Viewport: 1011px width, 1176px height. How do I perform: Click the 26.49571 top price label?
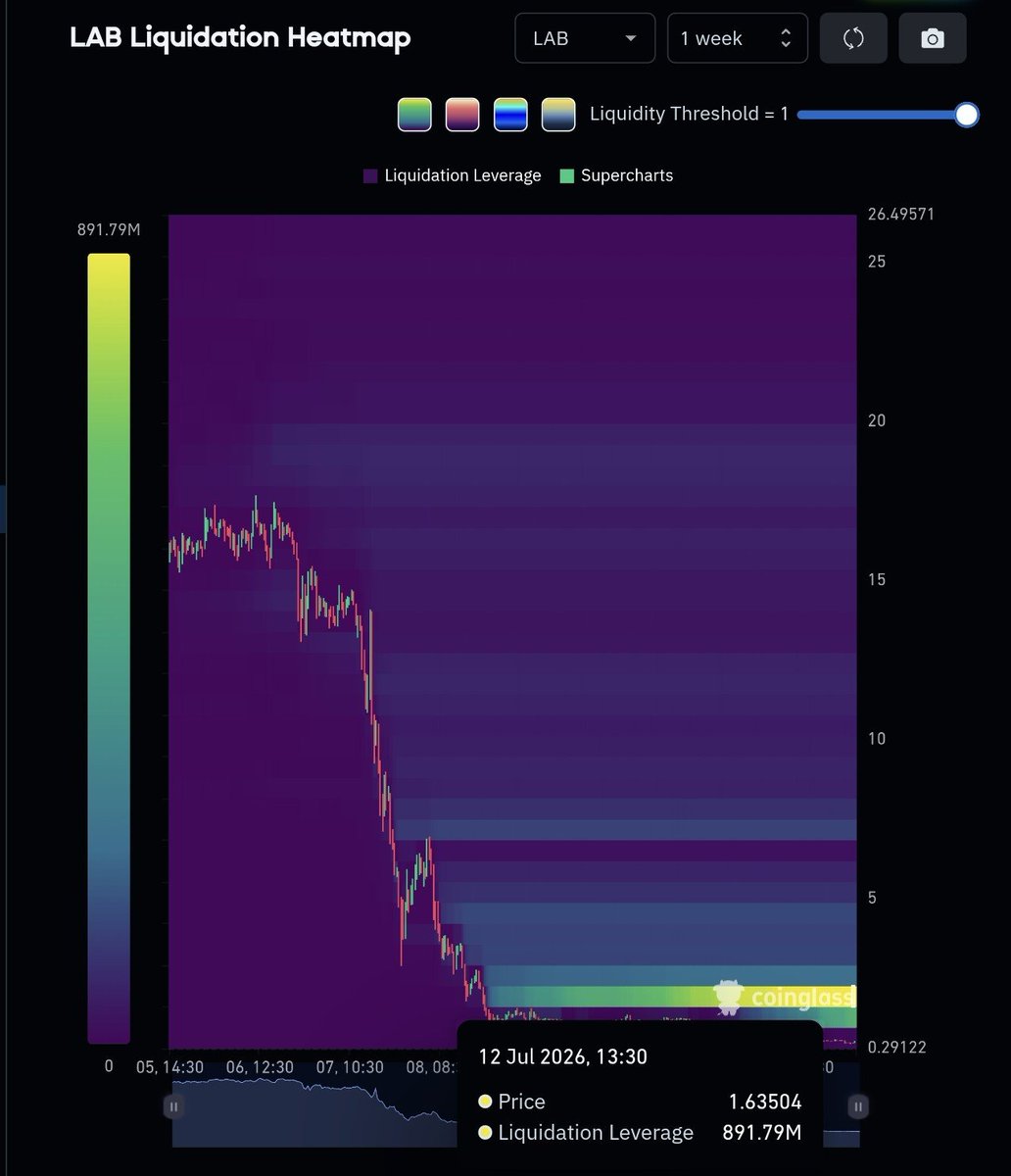coord(901,214)
